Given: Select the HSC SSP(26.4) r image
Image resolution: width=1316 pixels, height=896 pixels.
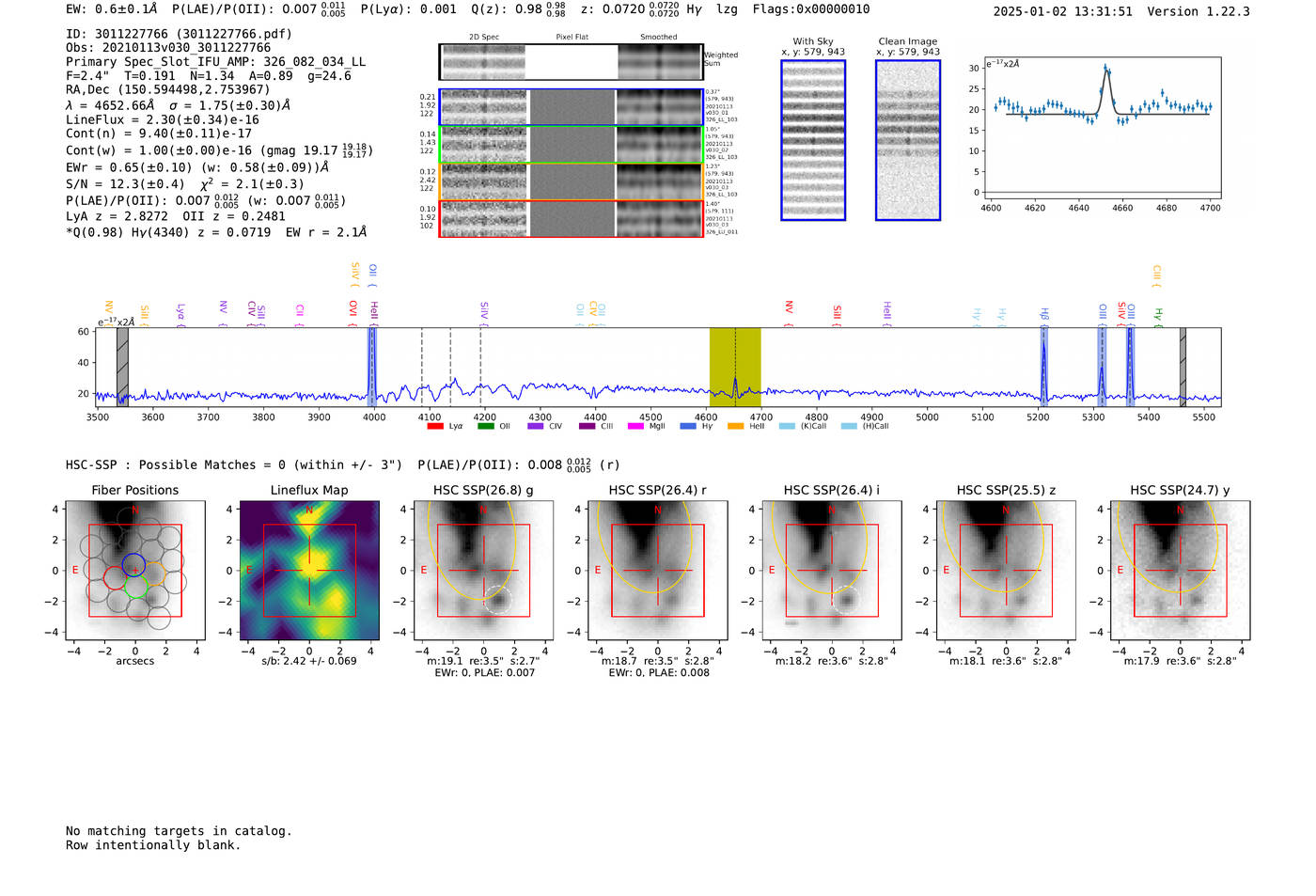Looking at the screenshot, I should coord(658,571).
